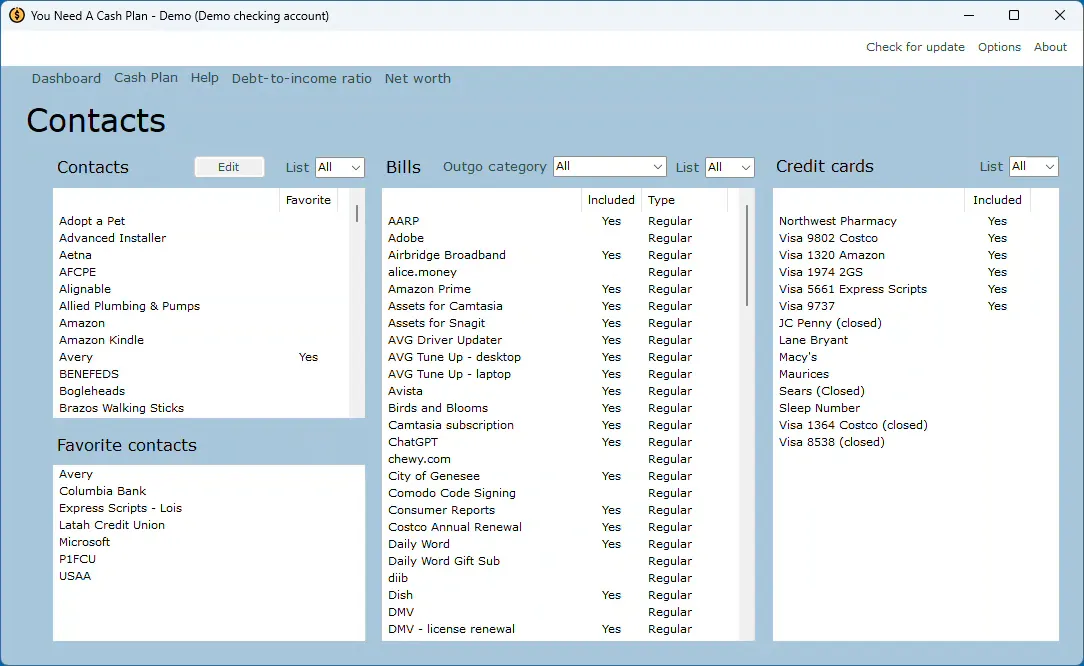Select P1FCU in Favorite contacts
Screen dimensions: 1084x666
point(77,559)
